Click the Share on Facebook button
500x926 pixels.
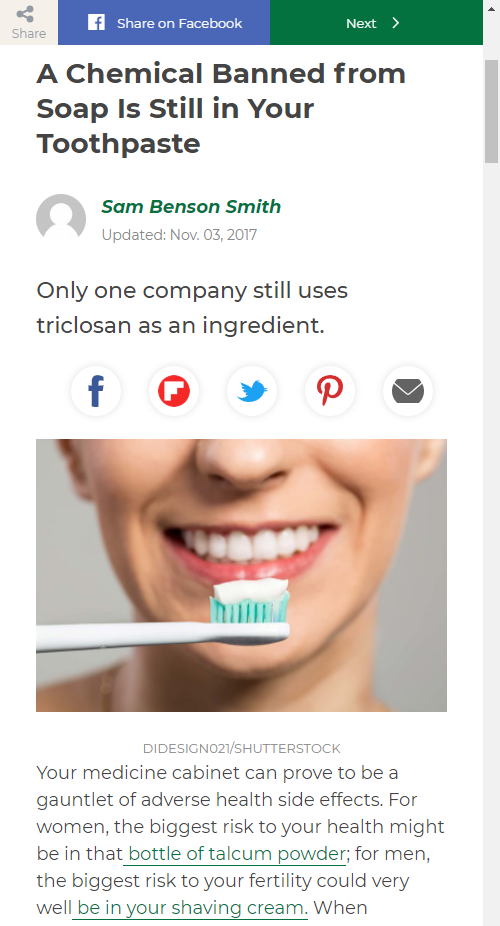pos(164,22)
